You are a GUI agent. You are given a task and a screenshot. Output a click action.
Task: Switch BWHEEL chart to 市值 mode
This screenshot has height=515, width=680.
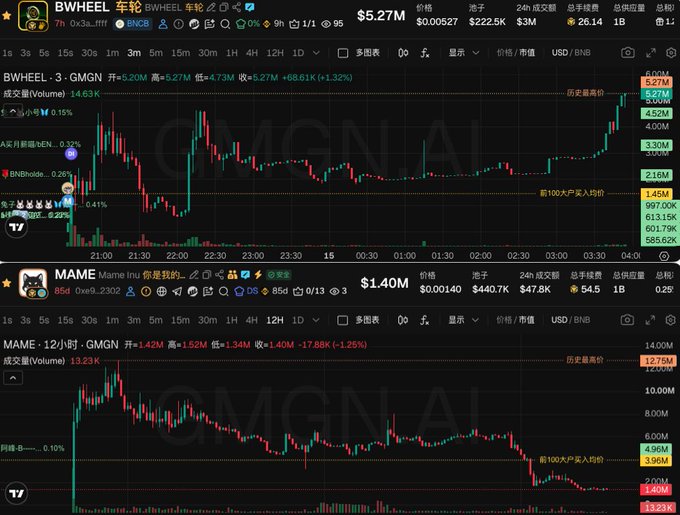coord(527,53)
